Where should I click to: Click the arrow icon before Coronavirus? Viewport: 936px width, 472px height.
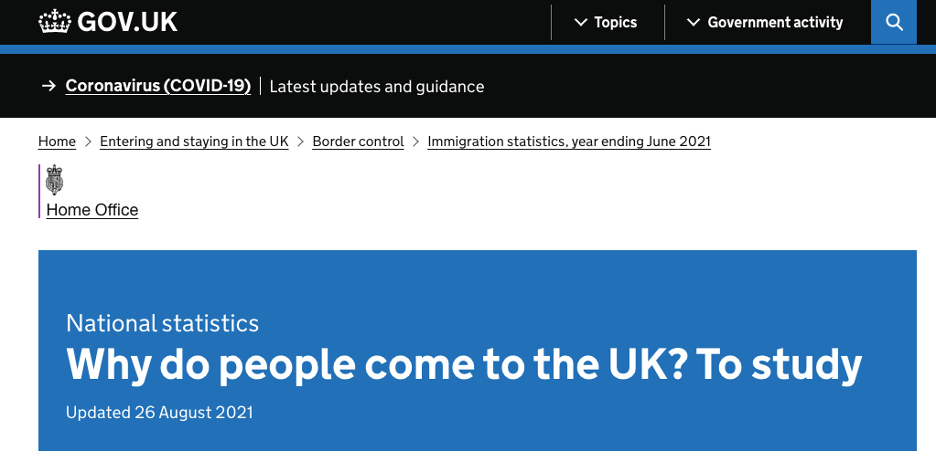(48, 86)
